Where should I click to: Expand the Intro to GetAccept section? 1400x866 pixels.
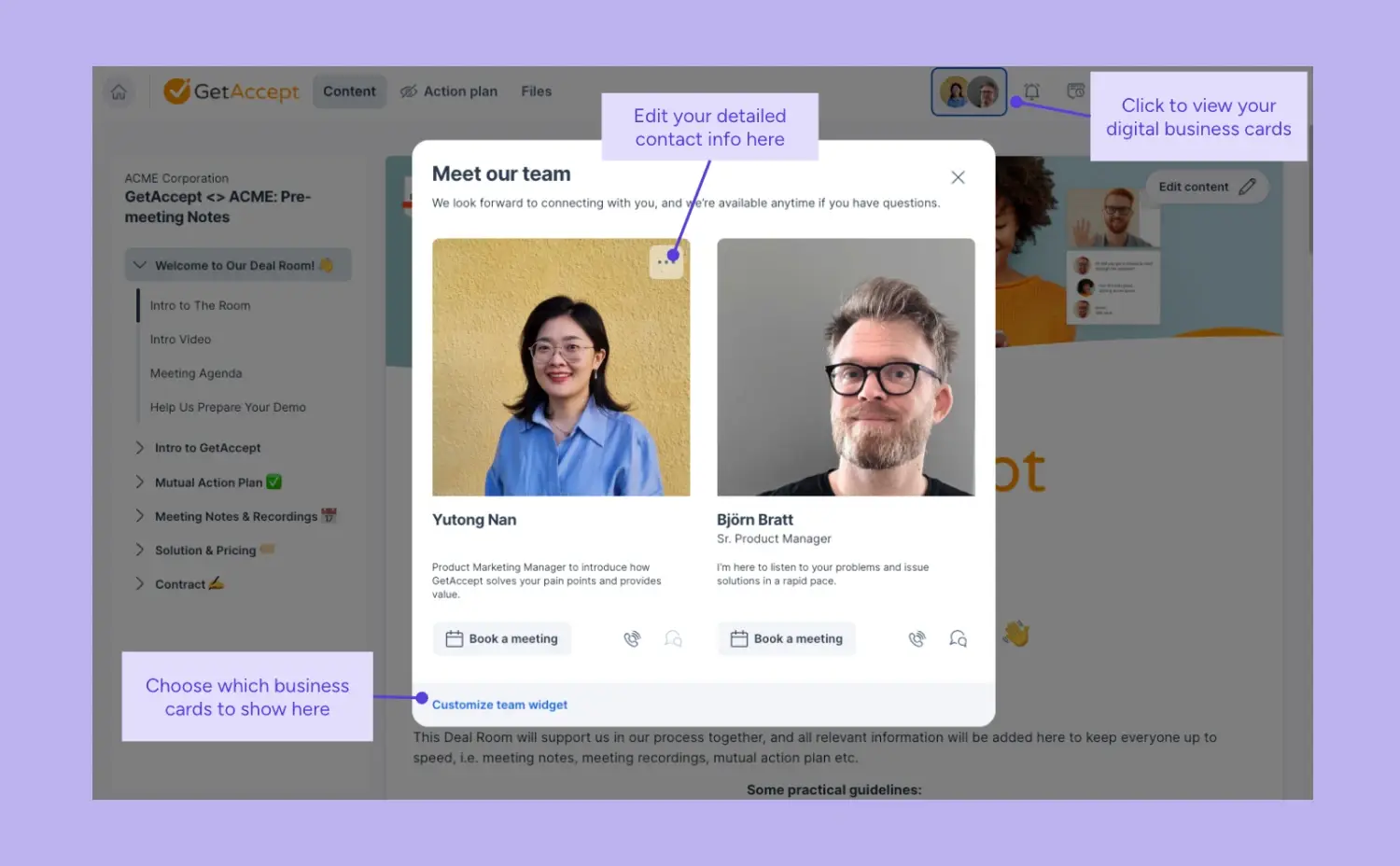pyautogui.click(x=139, y=447)
